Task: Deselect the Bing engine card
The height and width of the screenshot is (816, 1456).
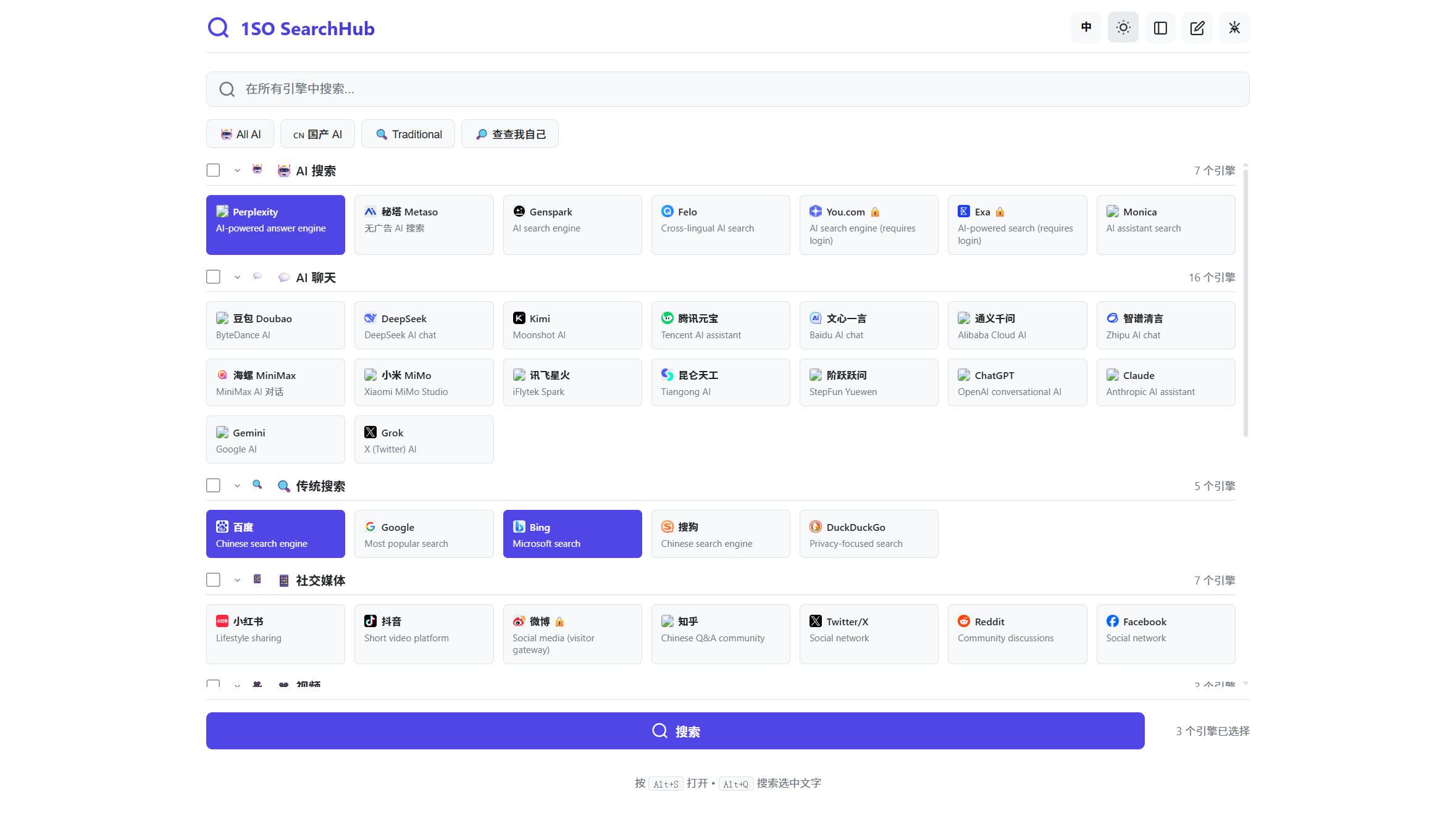Action: pyautogui.click(x=572, y=534)
